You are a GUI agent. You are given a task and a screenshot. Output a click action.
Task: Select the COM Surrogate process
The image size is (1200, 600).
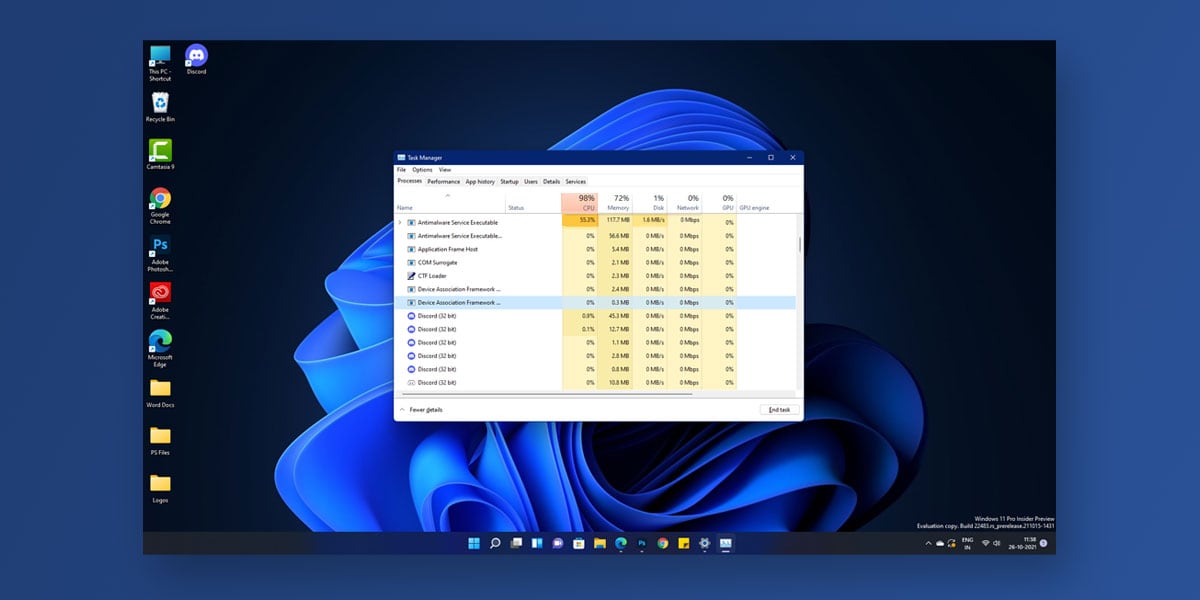596,262
